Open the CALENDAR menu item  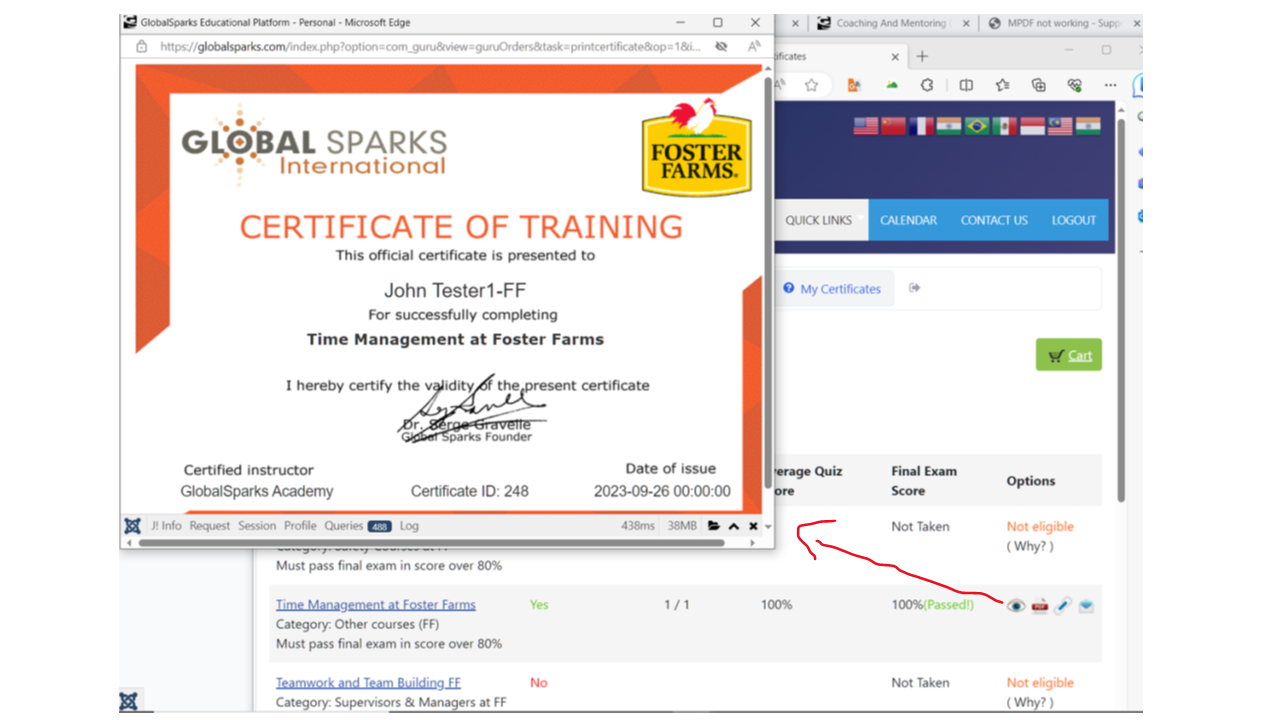[909, 220]
